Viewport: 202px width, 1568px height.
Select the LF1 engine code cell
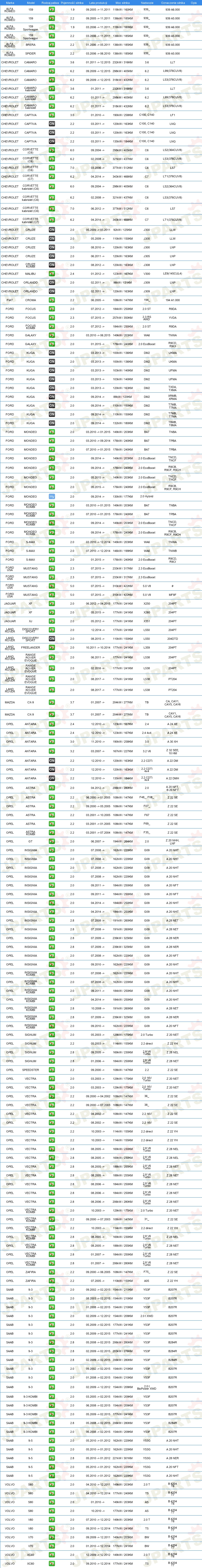(x=173, y=115)
